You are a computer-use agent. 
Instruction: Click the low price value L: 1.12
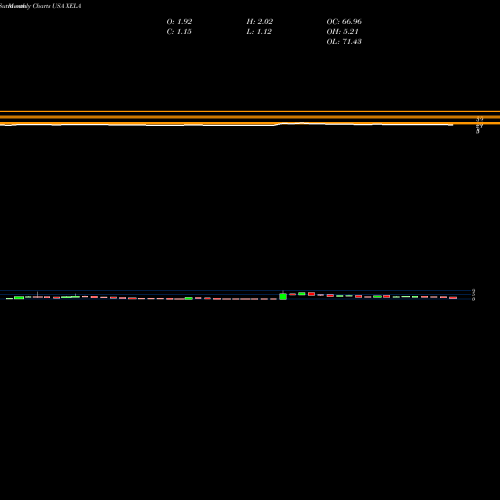[x=259, y=32]
